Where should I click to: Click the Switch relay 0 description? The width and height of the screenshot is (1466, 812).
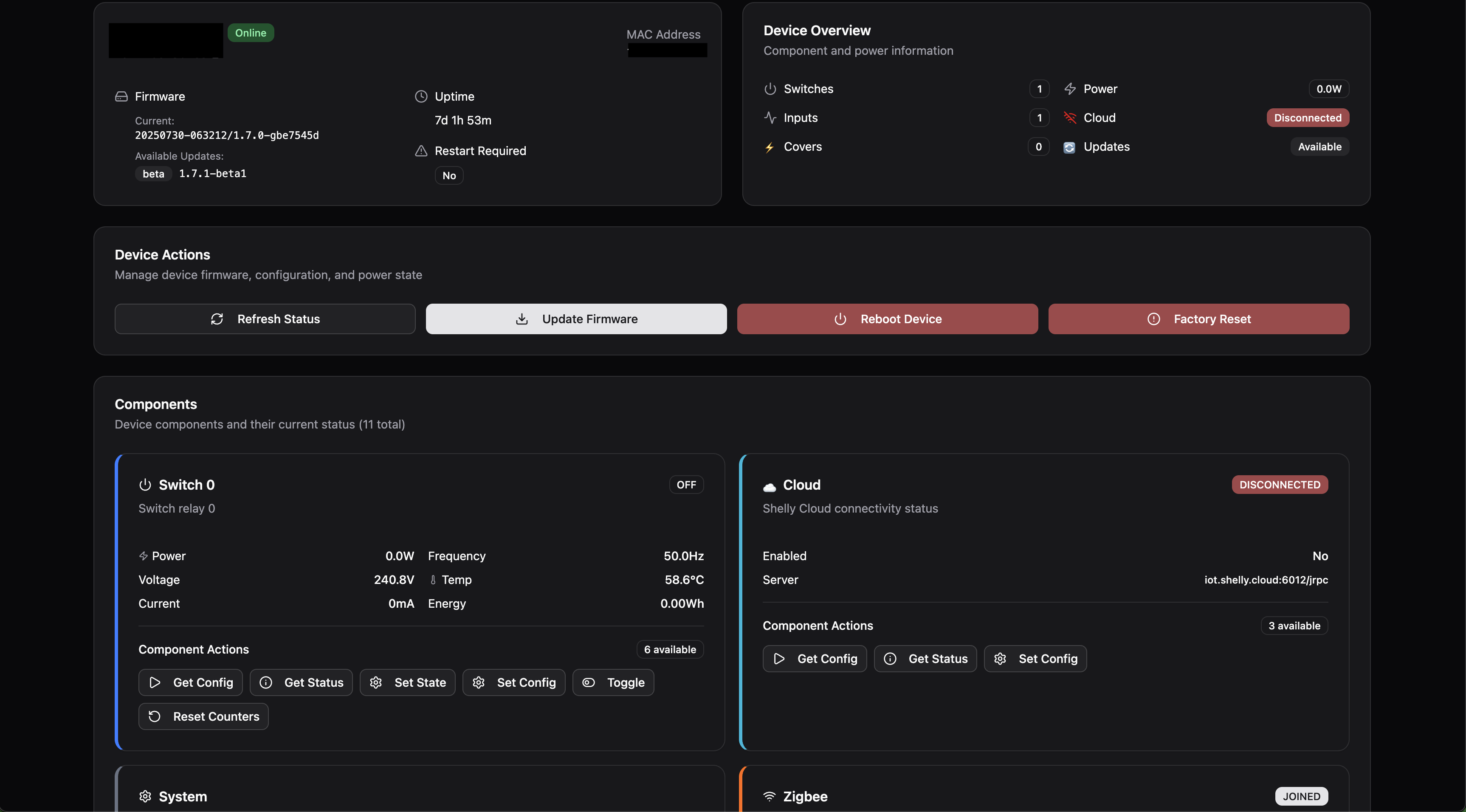tap(177, 509)
